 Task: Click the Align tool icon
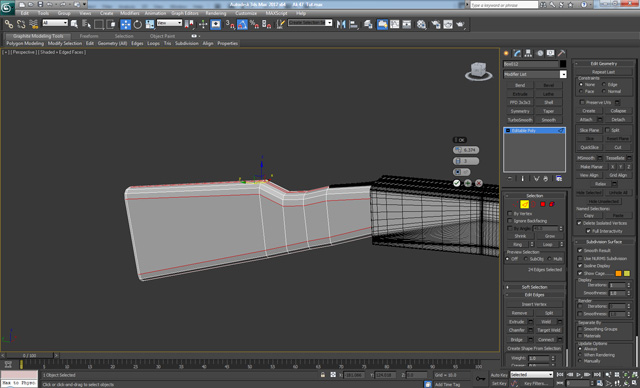(353, 24)
